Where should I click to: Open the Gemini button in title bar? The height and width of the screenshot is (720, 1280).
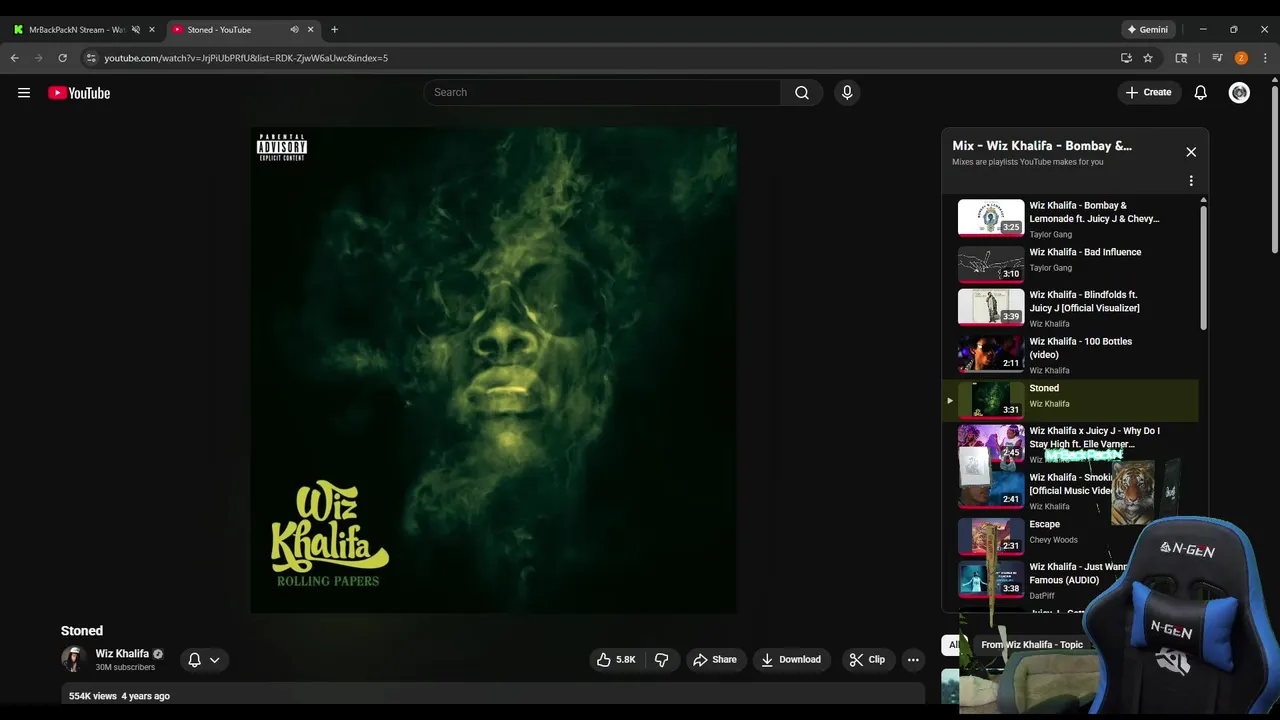tap(1148, 30)
